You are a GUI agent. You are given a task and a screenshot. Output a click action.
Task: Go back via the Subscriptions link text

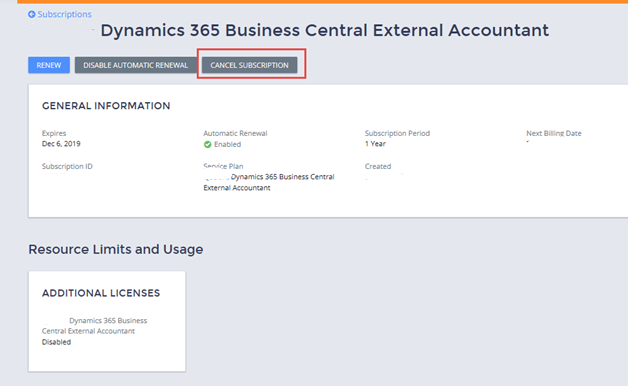pos(64,14)
